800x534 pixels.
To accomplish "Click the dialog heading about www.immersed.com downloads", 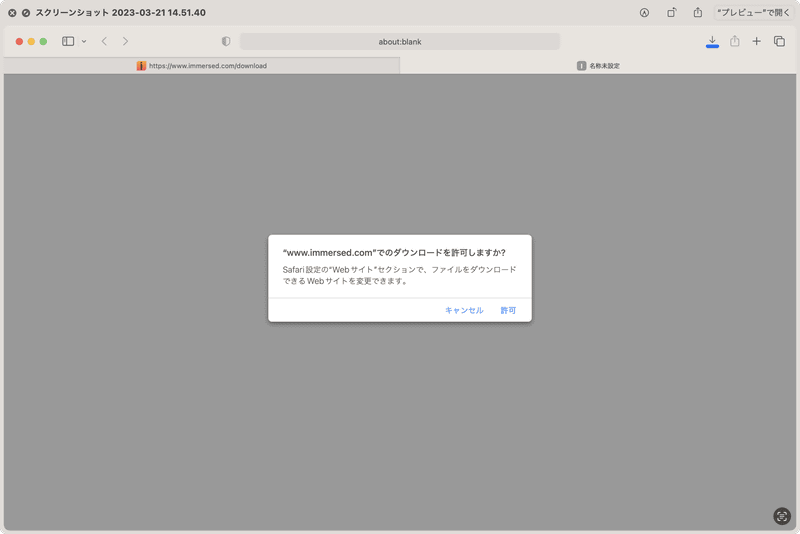I will pos(394,252).
